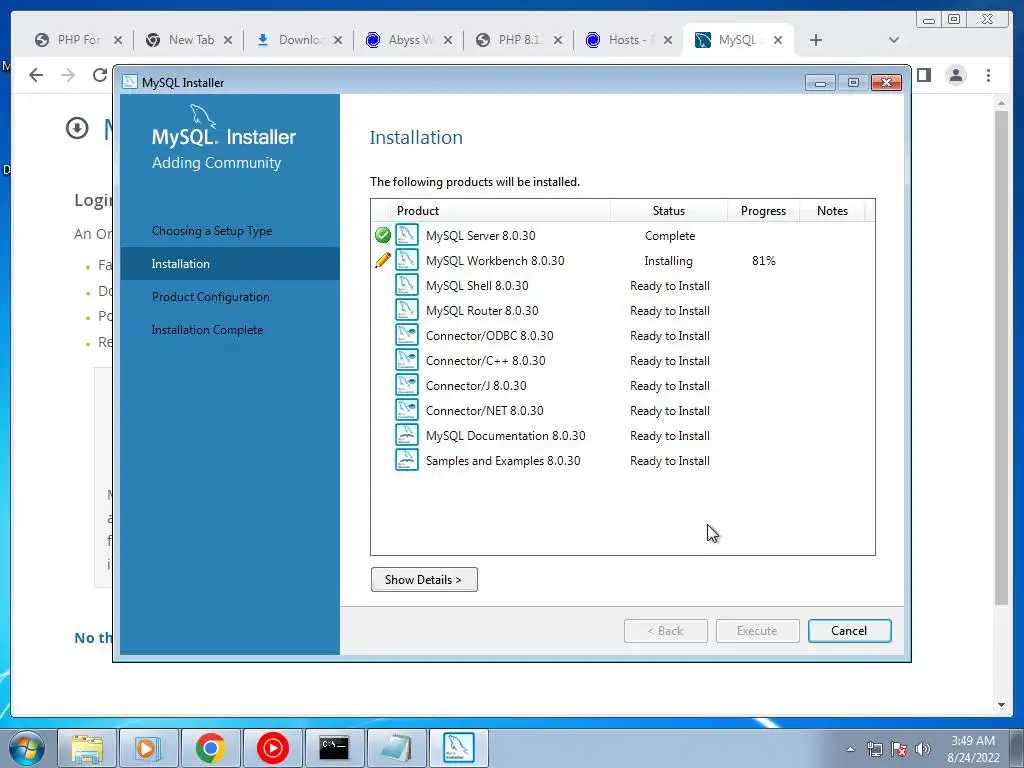1024x768 pixels.
Task: Click the Action Center flag tray icon
Action: click(899, 749)
